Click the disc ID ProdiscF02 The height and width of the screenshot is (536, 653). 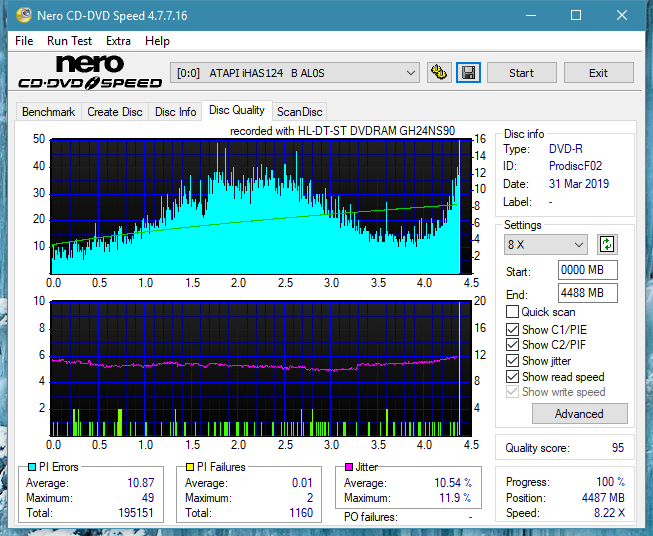(x=575, y=166)
